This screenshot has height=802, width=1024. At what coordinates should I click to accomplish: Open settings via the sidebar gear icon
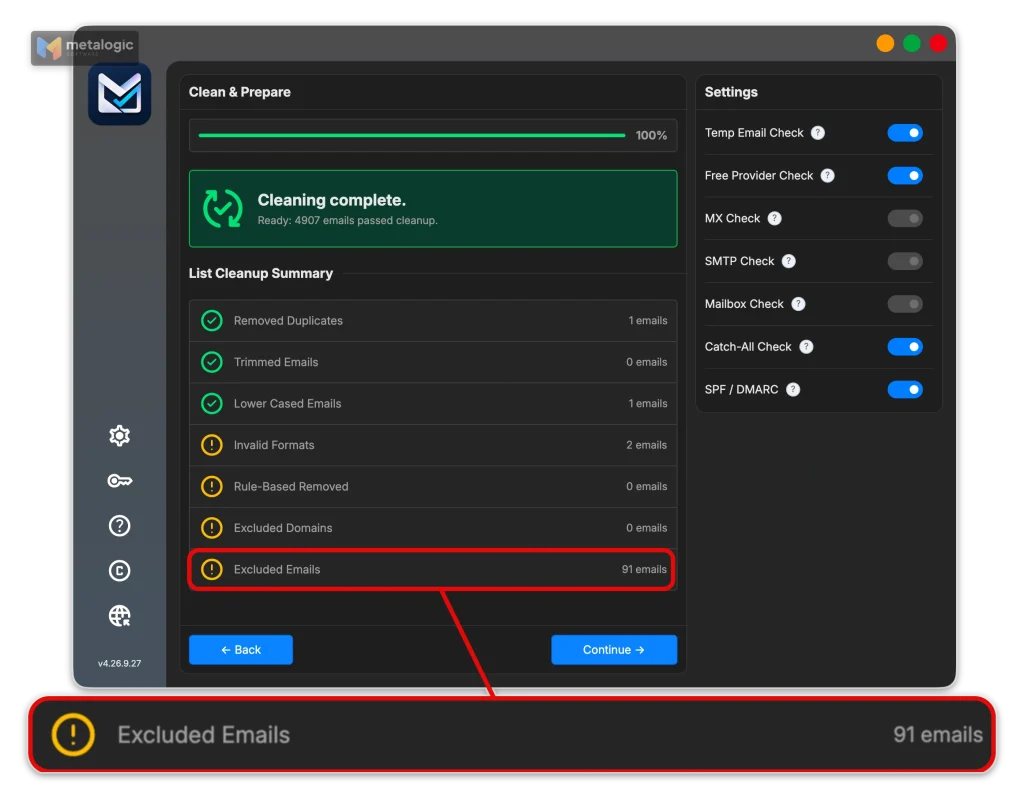[x=120, y=436]
